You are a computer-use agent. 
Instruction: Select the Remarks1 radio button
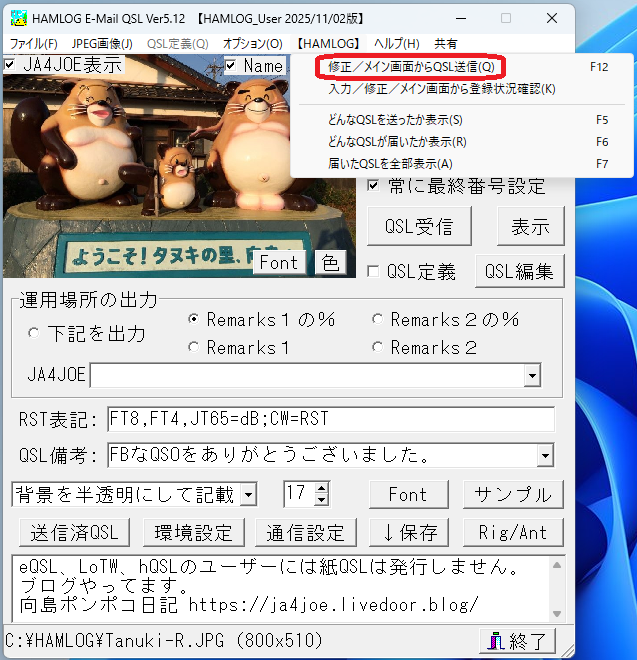(x=193, y=348)
